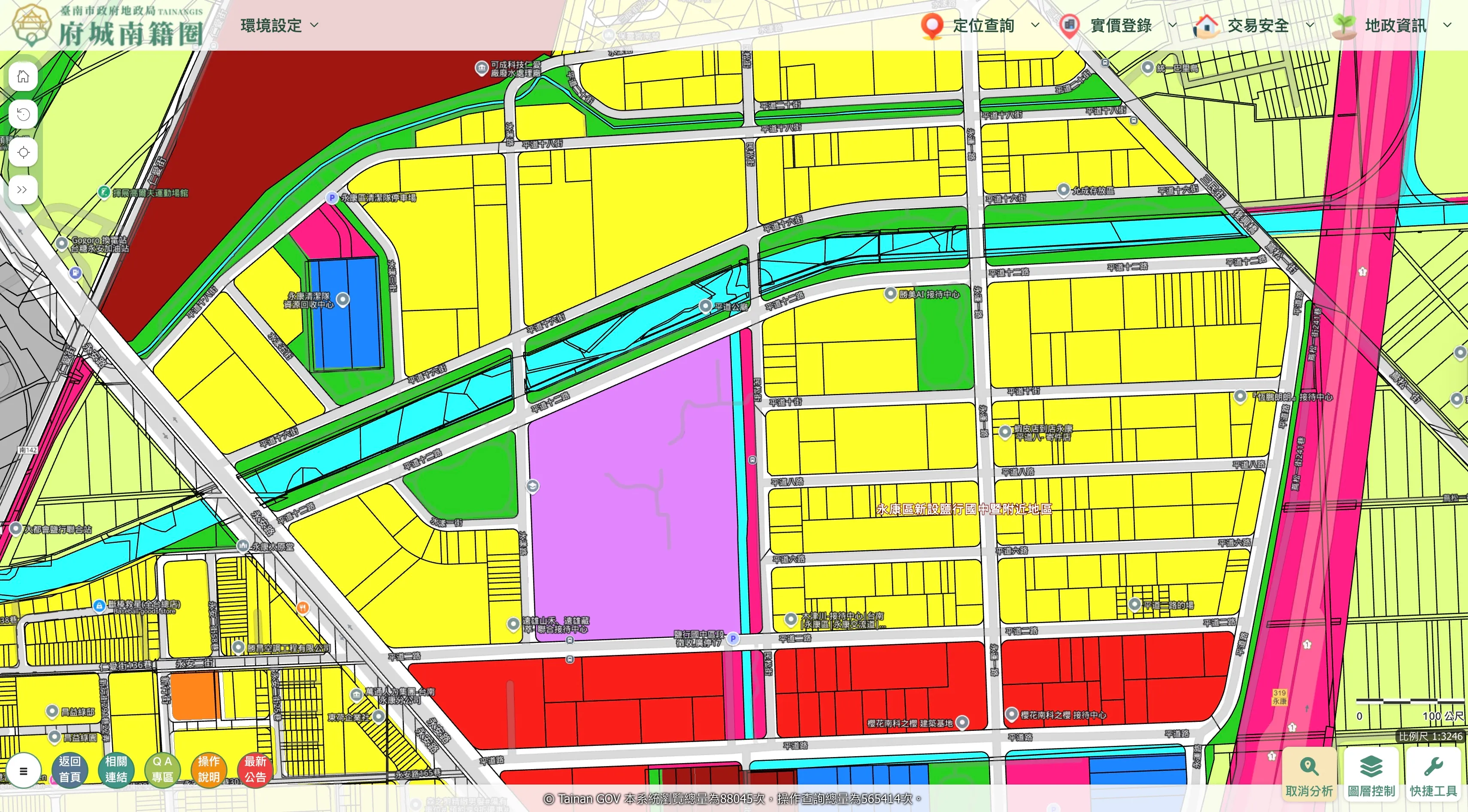Image resolution: width=1468 pixels, height=812 pixels.
Task: Click the home icon in left sidebar
Action: pyautogui.click(x=23, y=76)
